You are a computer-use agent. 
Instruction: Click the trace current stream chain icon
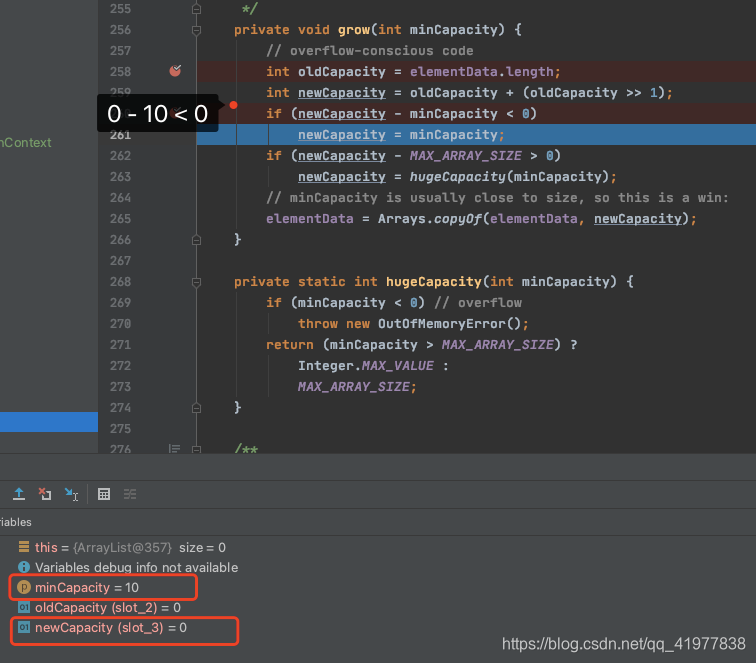[x=130, y=494]
